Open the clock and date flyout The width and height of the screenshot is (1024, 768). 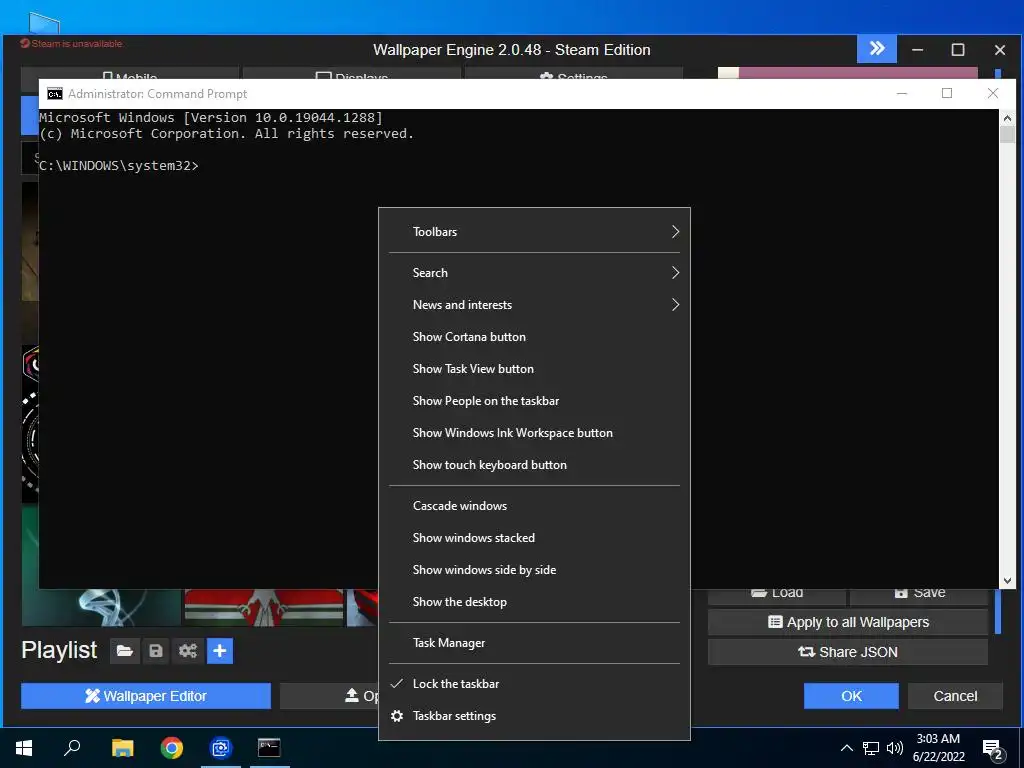[x=938, y=748]
